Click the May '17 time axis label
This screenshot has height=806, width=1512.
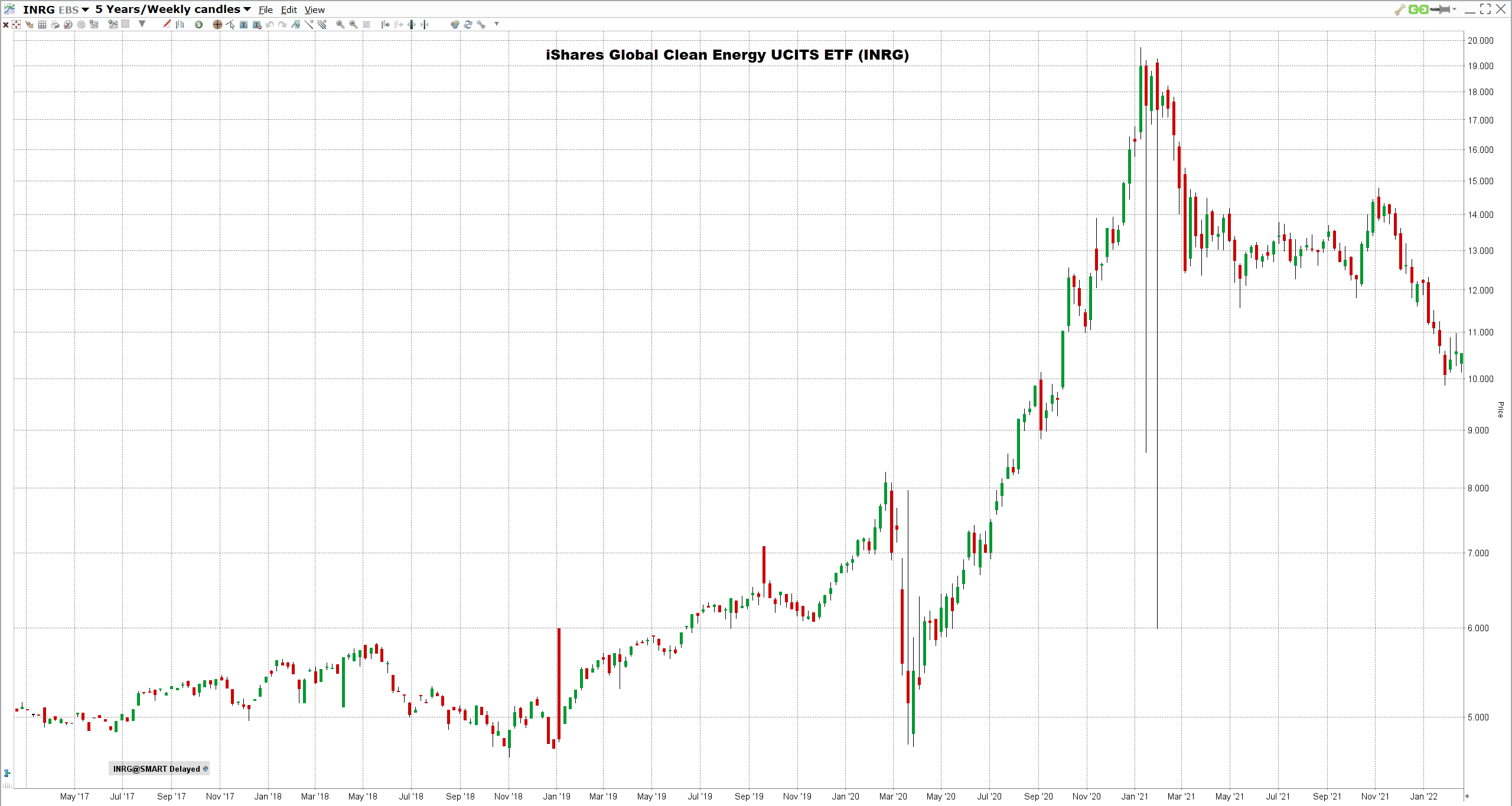[x=74, y=797]
